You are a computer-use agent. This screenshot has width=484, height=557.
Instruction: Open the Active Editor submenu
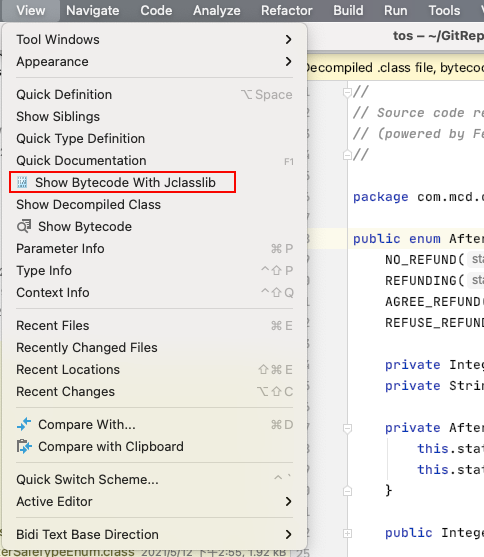(155, 501)
